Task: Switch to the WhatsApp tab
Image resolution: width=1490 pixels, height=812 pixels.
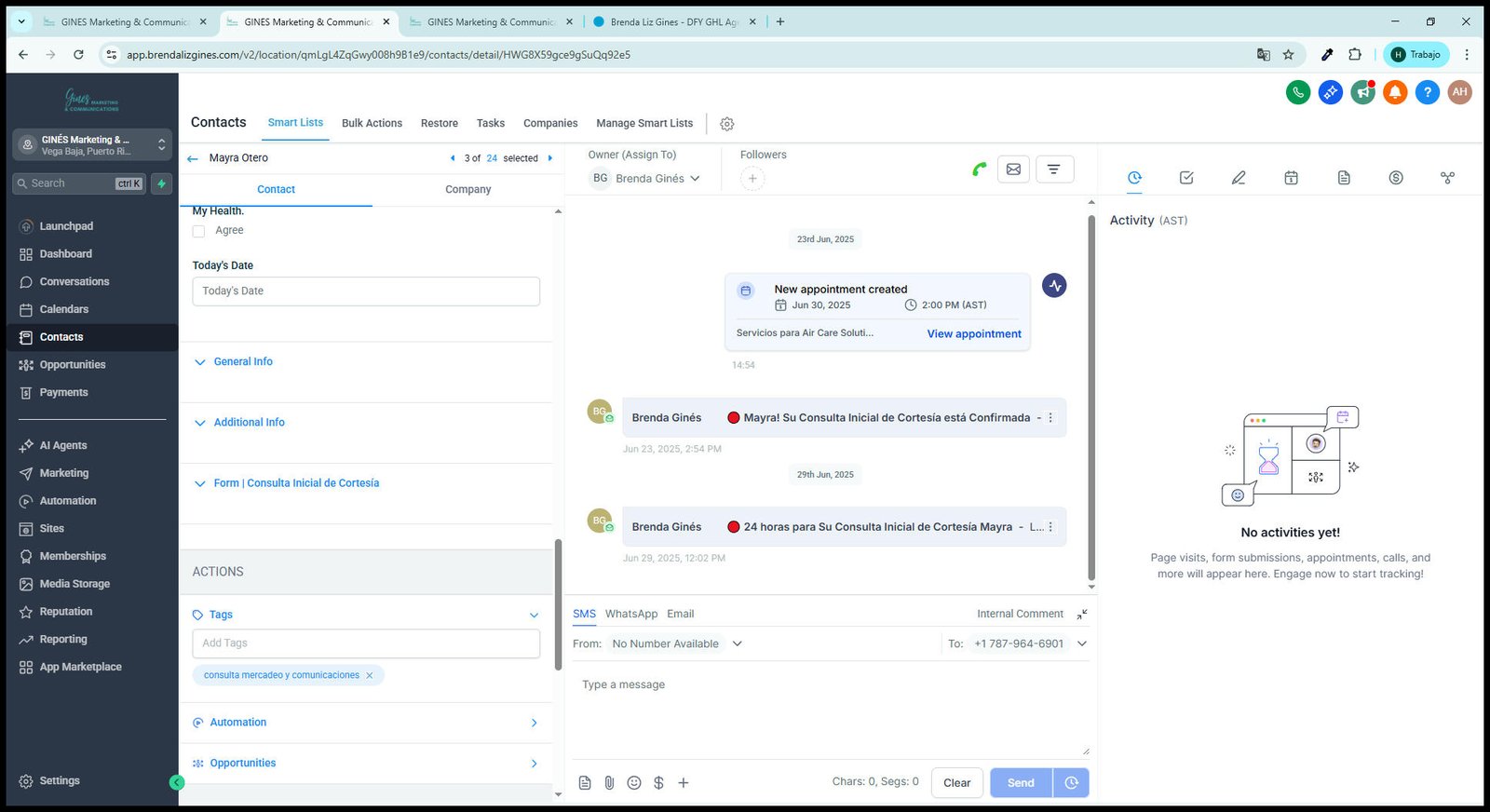Action: point(631,615)
